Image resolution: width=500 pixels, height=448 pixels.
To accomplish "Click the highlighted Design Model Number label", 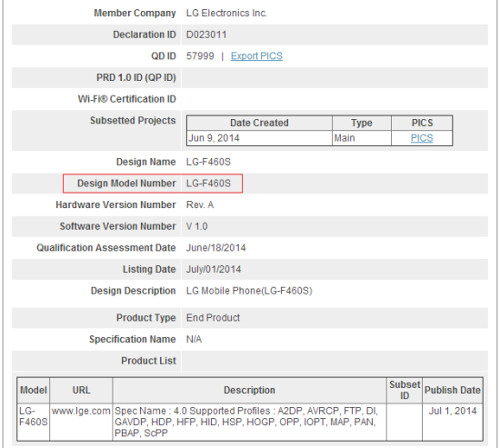I will (x=126, y=183).
